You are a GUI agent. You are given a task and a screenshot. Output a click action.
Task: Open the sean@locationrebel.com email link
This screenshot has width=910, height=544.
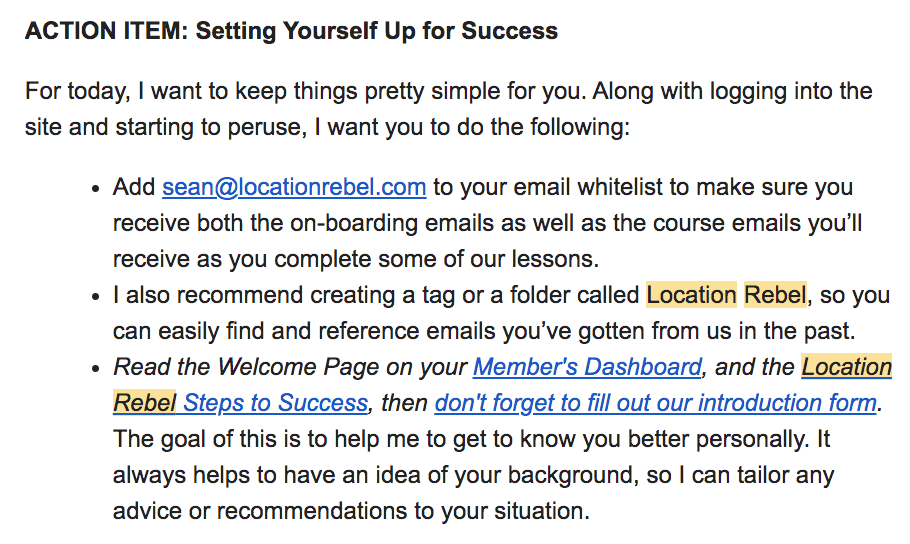coord(294,187)
